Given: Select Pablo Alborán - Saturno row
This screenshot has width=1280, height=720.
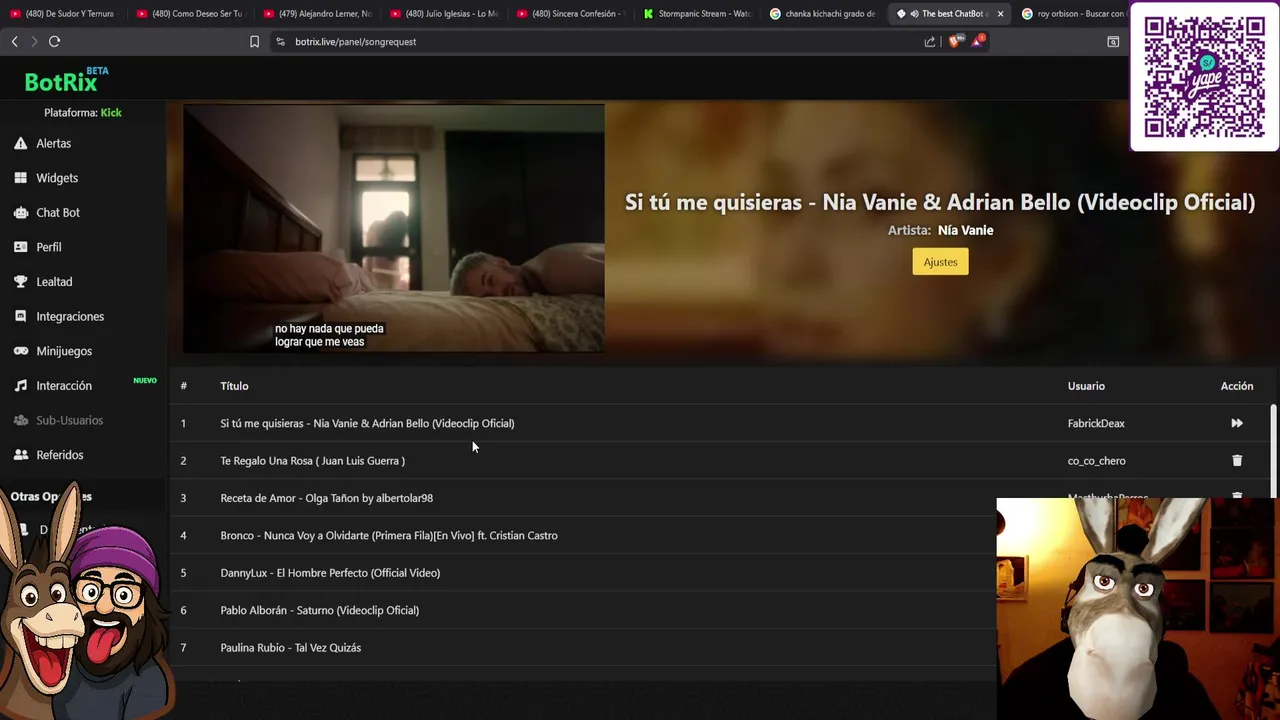Looking at the screenshot, I should [319, 610].
